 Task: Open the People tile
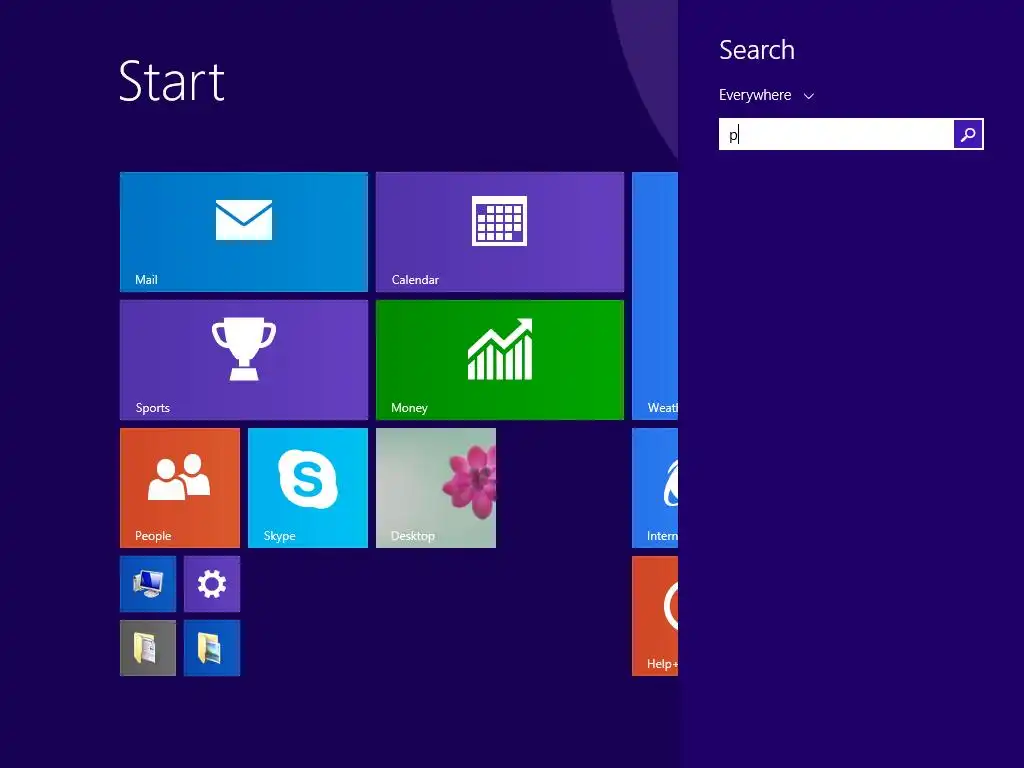180,488
